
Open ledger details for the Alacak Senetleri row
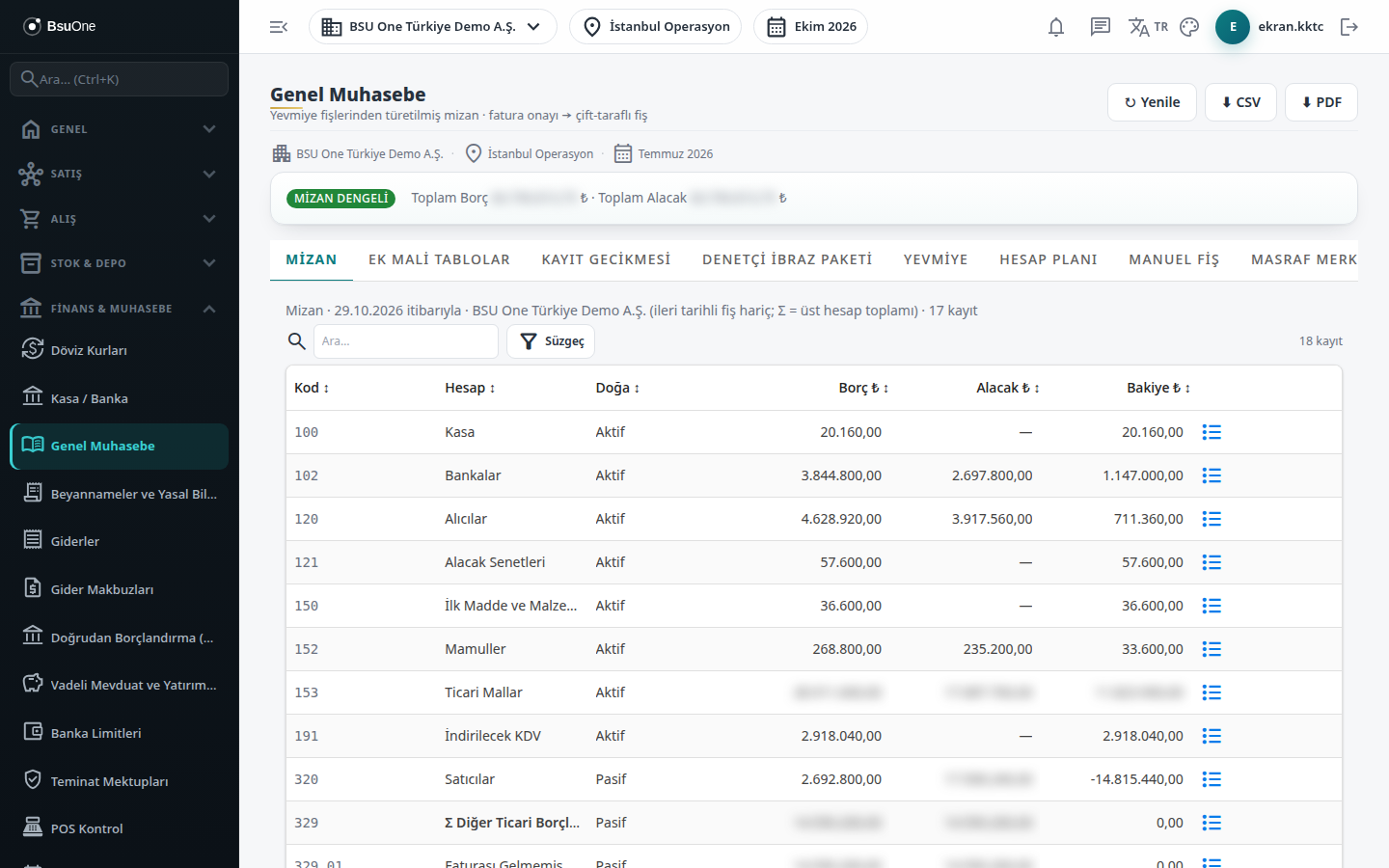[1212, 562]
